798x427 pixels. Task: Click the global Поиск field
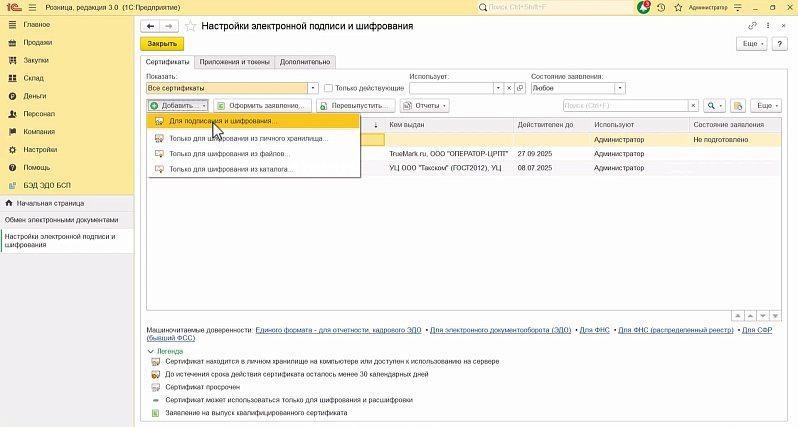(557, 8)
